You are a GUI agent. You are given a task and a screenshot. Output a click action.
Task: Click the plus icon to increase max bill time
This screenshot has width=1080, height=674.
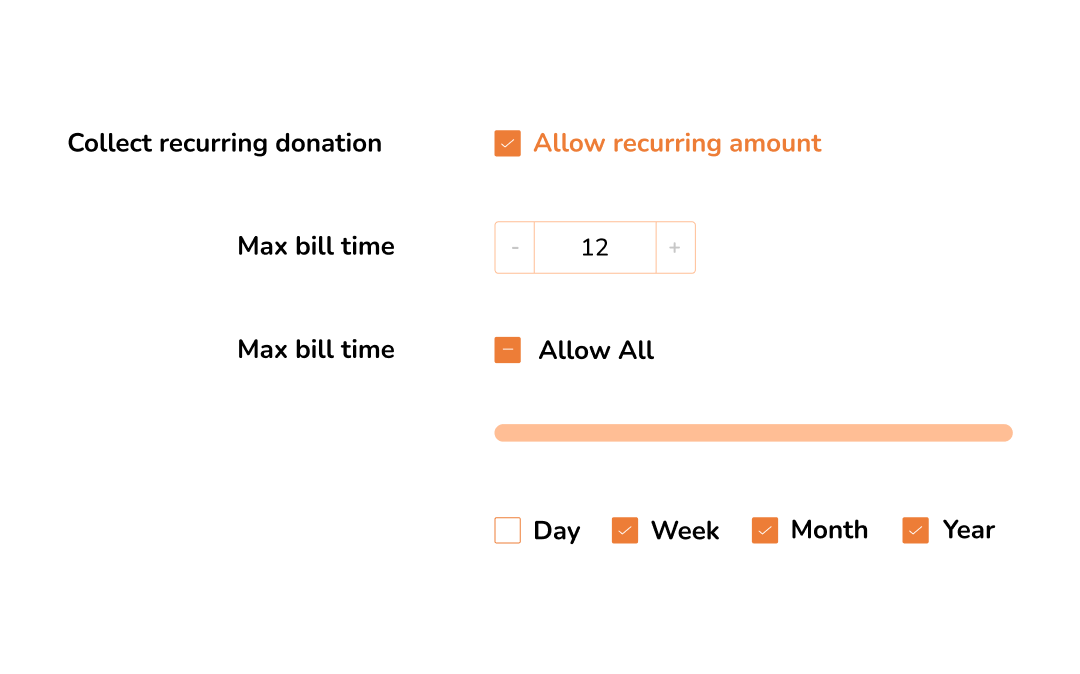[x=675, y=247]
